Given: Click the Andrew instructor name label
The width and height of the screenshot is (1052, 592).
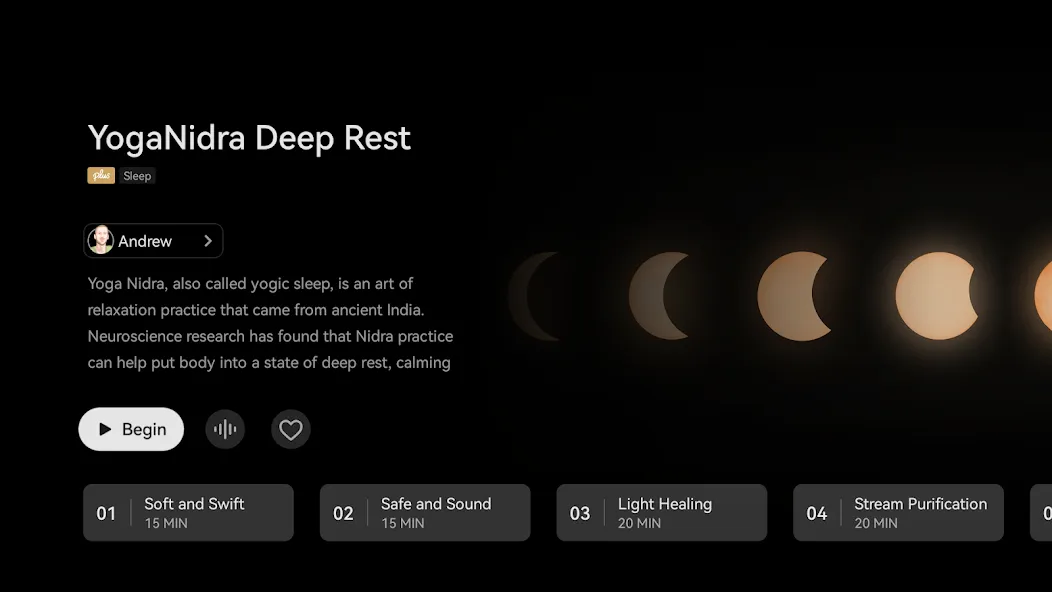Looking at the screenshot, I should coord(145,241).
